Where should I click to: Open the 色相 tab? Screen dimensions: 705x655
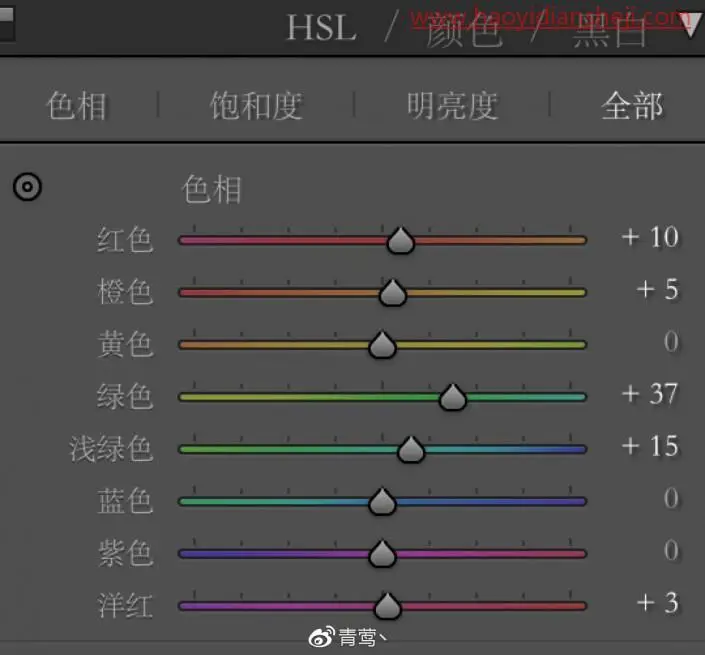[x=77, y=106]
